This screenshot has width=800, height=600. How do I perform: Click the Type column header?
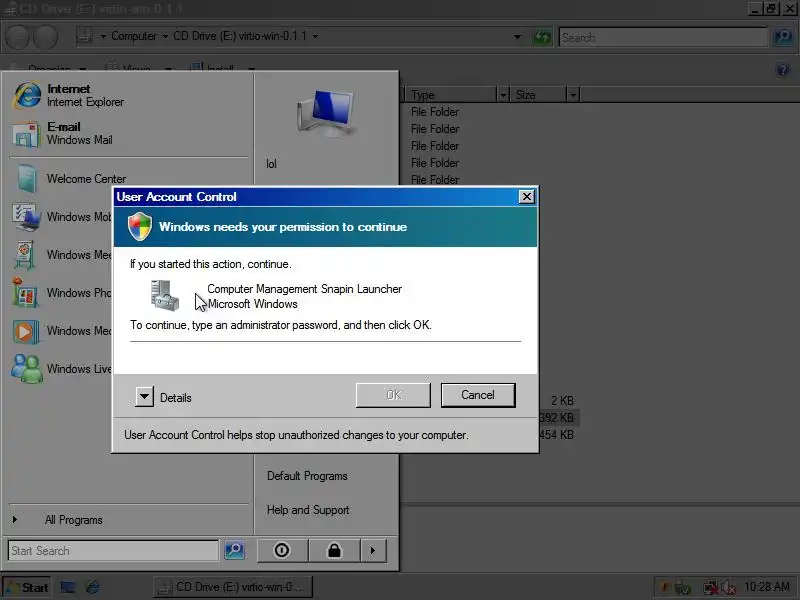[452, 94]
